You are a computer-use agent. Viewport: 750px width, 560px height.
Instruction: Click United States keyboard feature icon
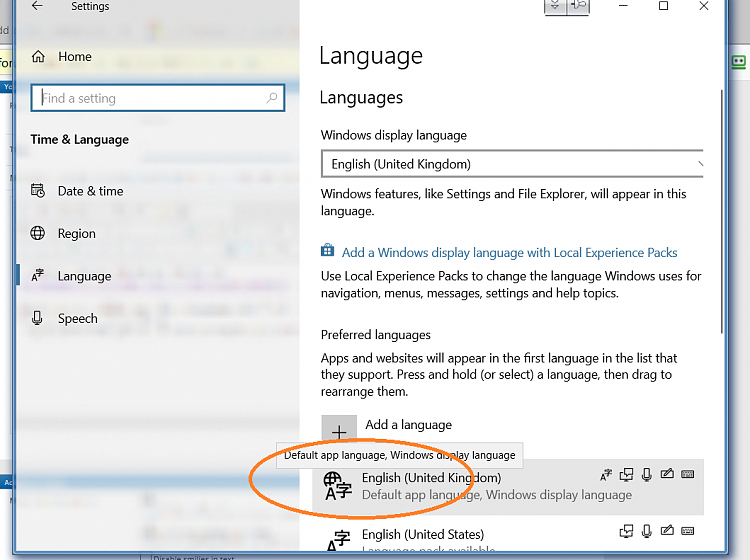point(687,530)
